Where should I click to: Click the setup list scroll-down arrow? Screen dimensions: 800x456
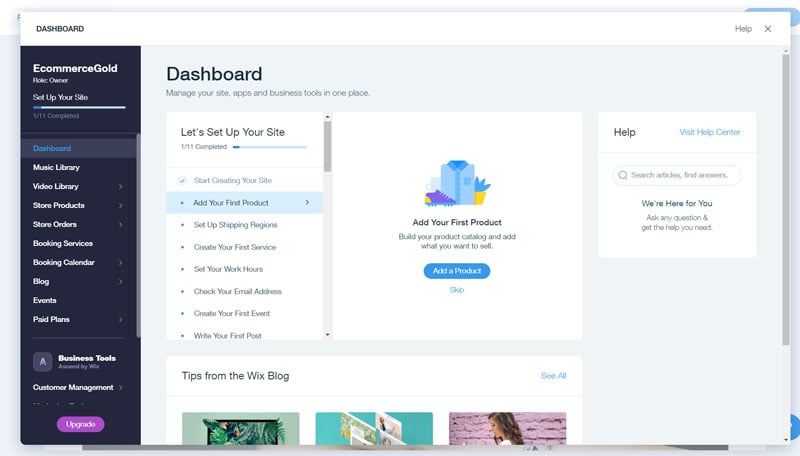pyautogui.click(x=328, y=335)
